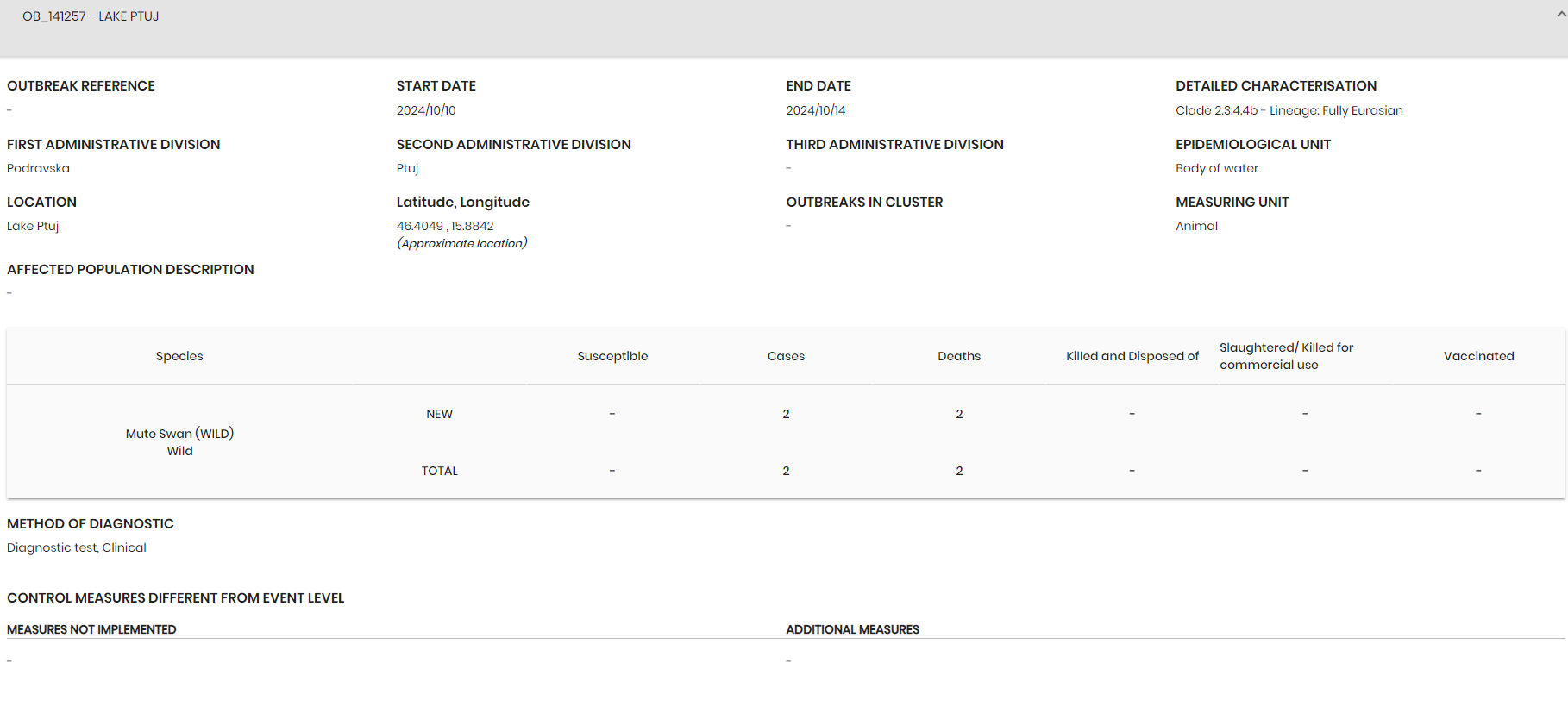Collapse the OB_141257 Lake Ptuj panel chevron
This screenshot has width=1568, height=719.
pyautogui.click(x=1561, y=16)
